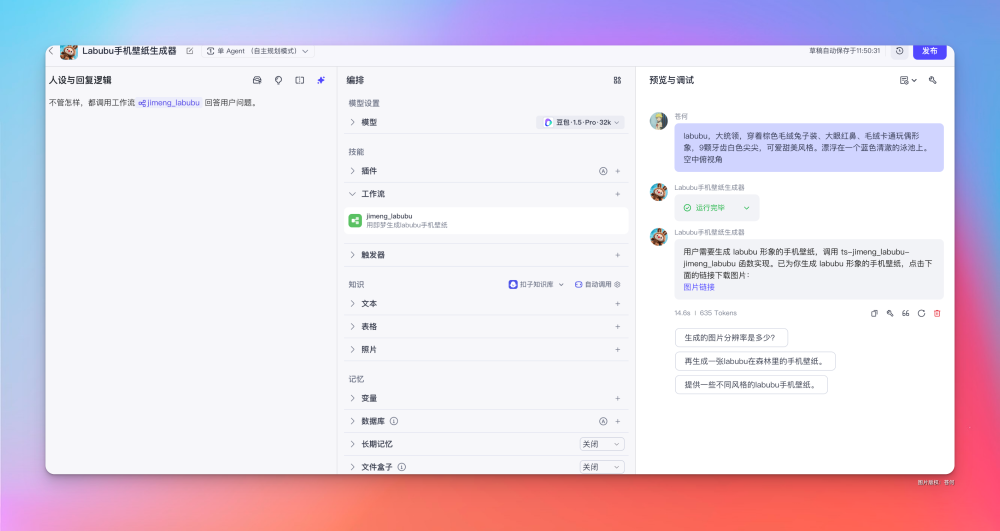Open the 图片链接 link
This screenshot has height=531, width=1000.
pos(699,287)
